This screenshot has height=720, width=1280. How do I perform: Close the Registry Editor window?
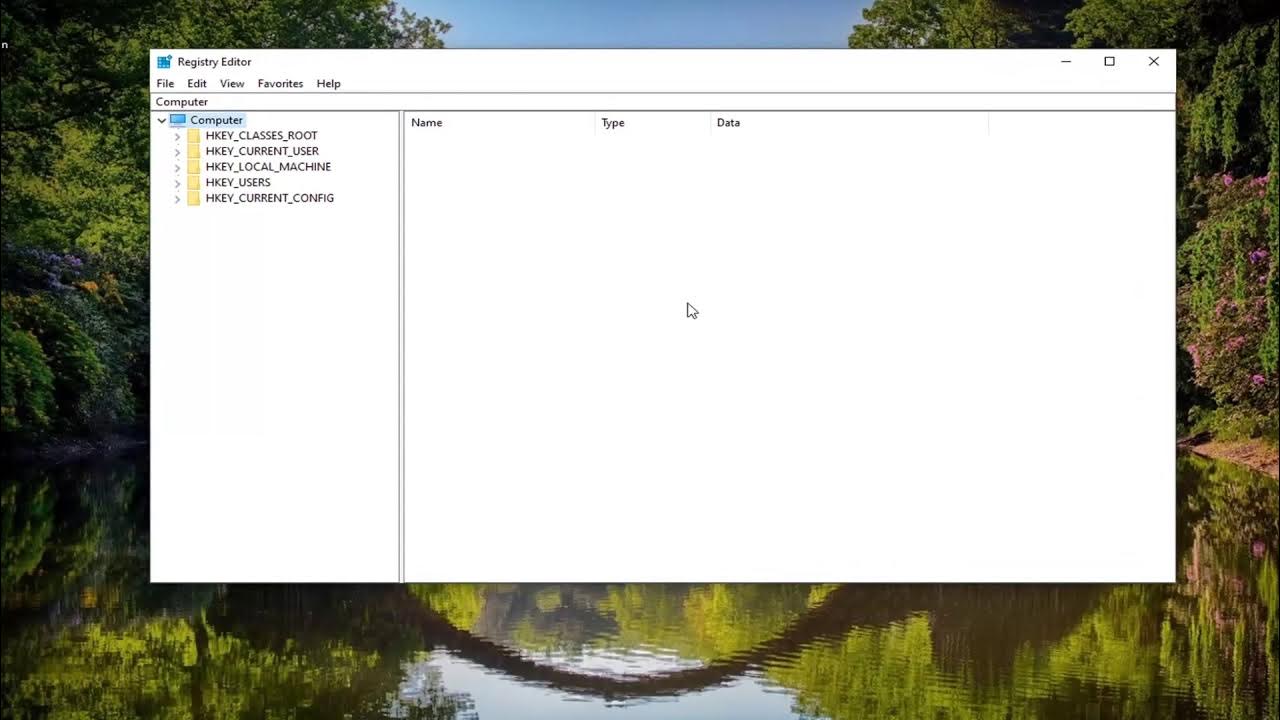[1153, 62]
